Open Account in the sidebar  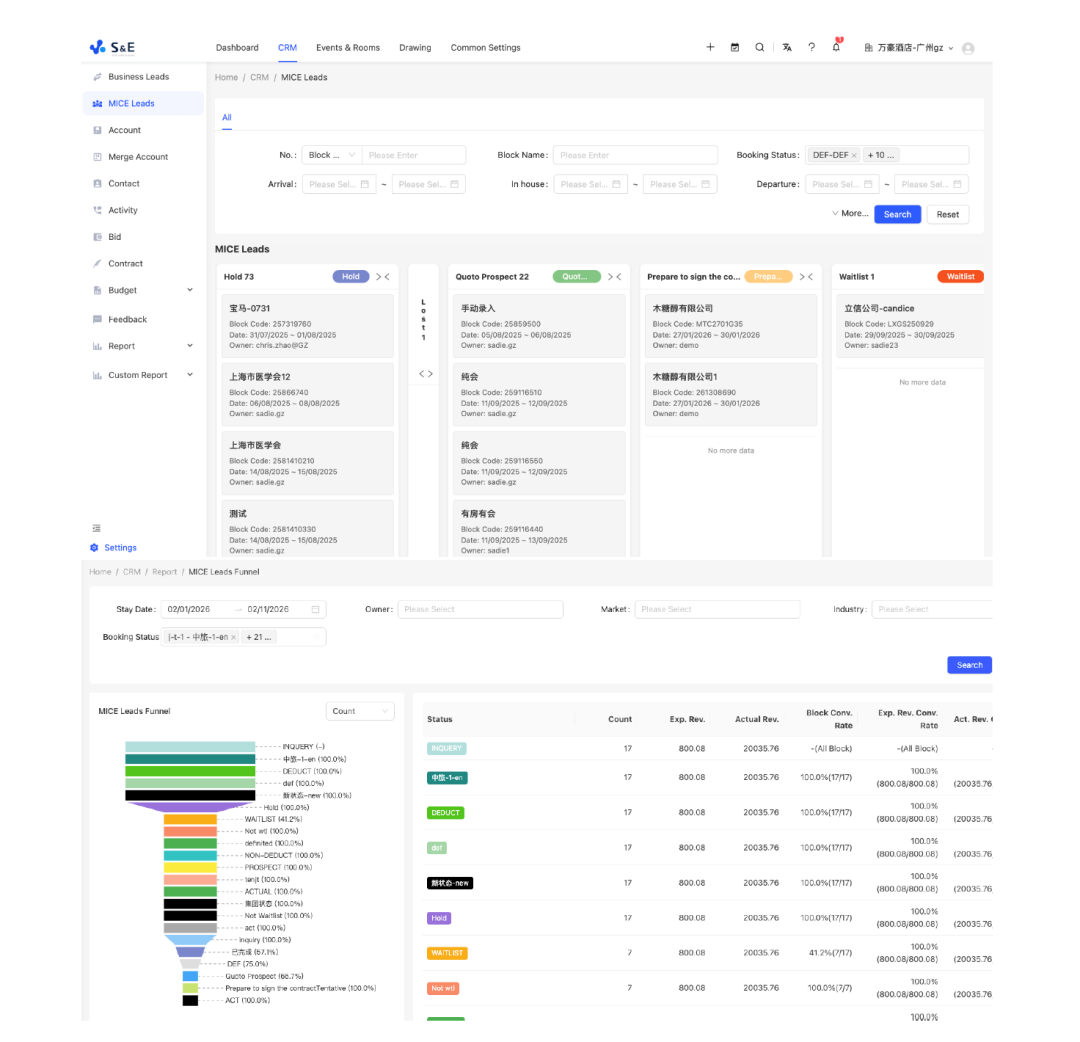pyautogui.click(x=143, y=130)
